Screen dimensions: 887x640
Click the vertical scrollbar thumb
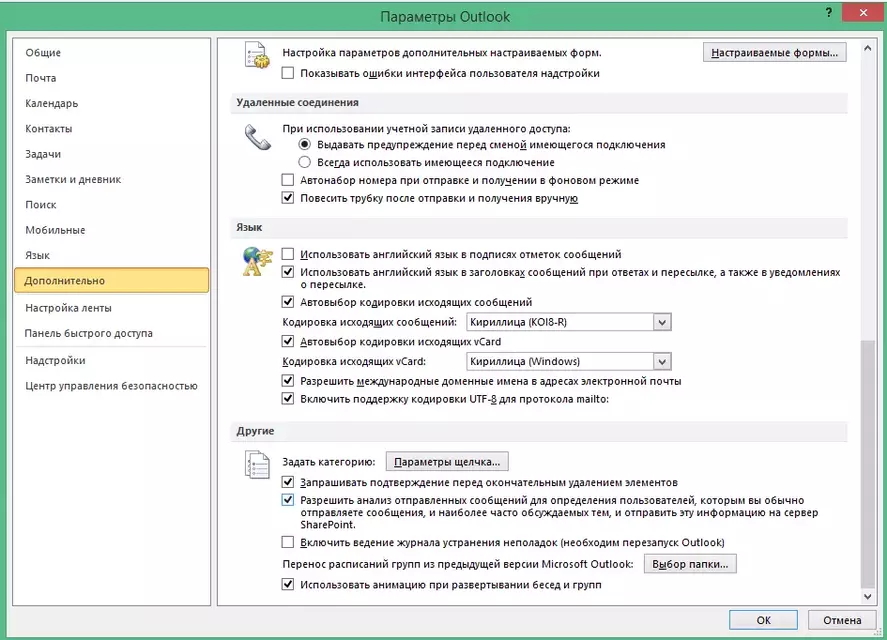[x=868, y=464]
